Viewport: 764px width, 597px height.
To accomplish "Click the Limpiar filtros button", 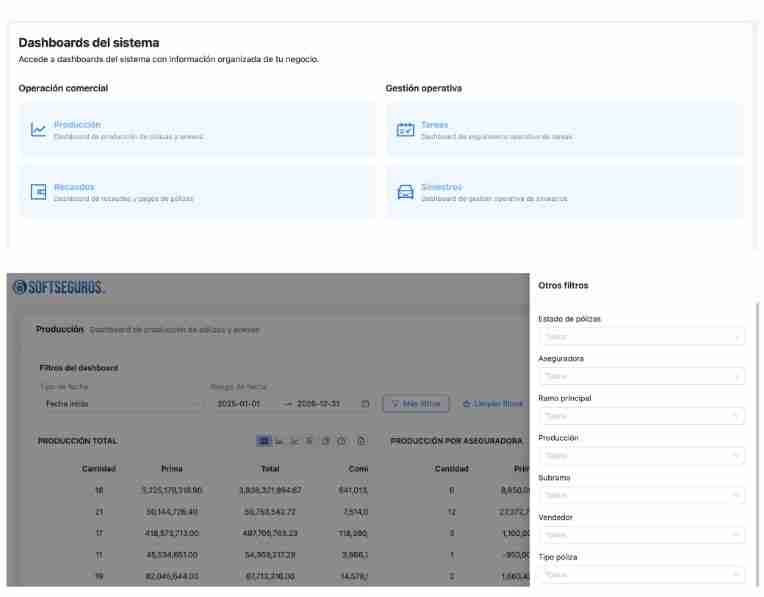I will tap(493, 404).
